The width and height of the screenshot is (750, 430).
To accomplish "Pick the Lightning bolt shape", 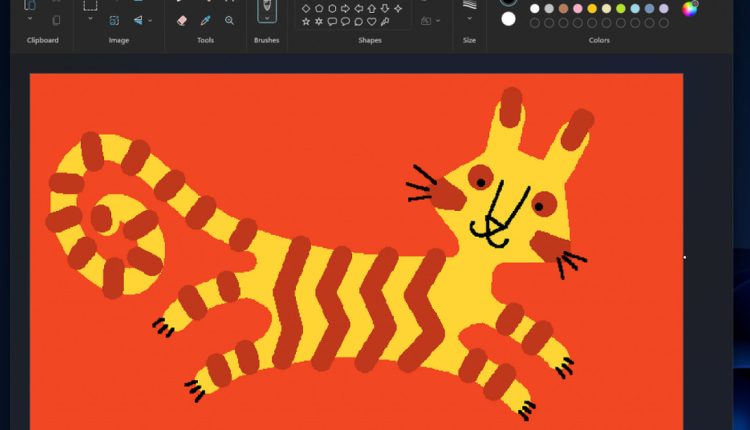I will click(x=385, y=22).
